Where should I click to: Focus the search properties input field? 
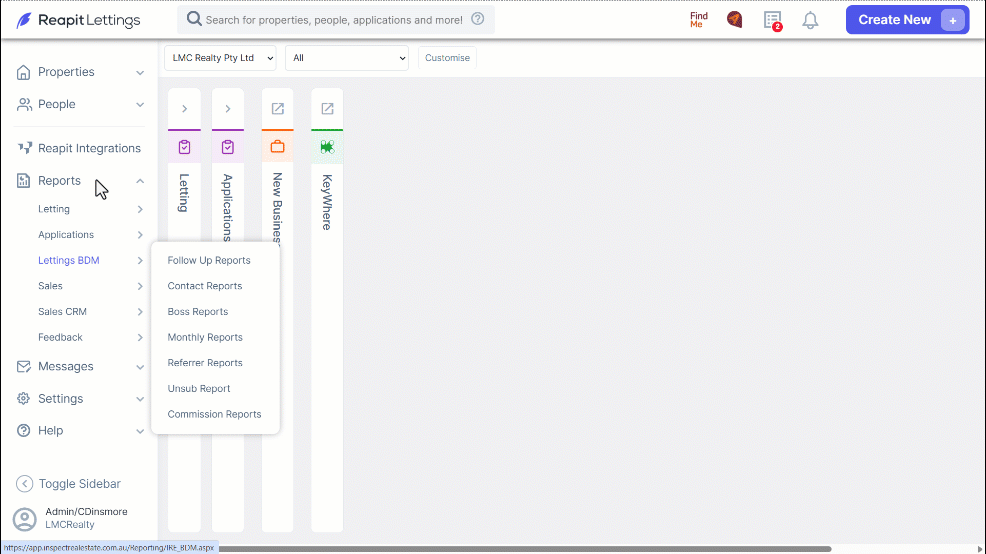click(x=336, y=20)
